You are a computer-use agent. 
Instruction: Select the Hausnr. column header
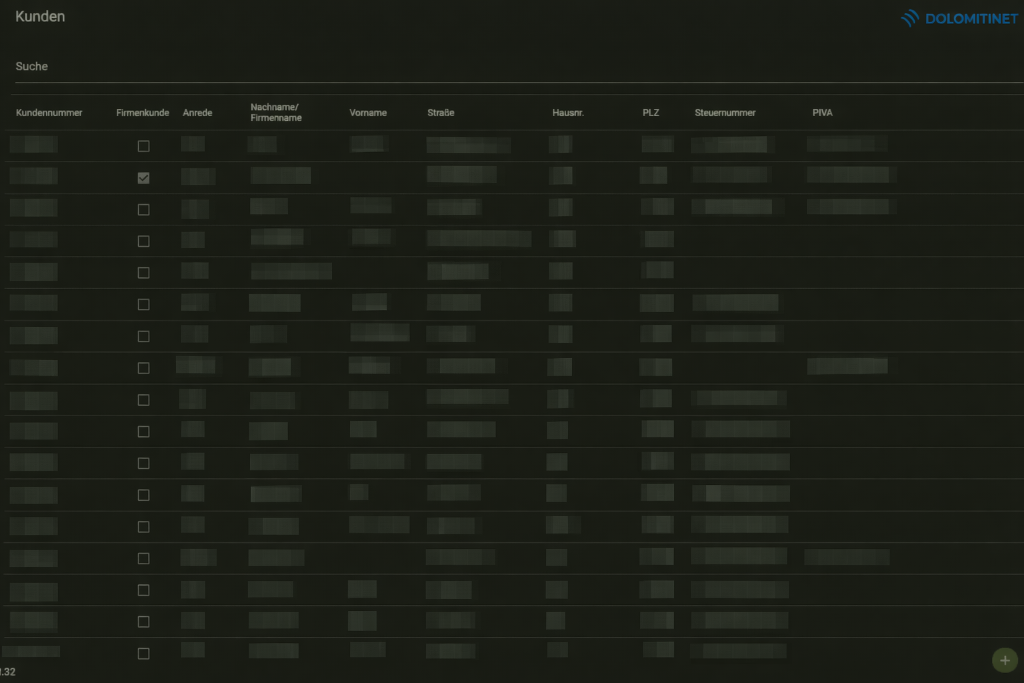point(567,113)
